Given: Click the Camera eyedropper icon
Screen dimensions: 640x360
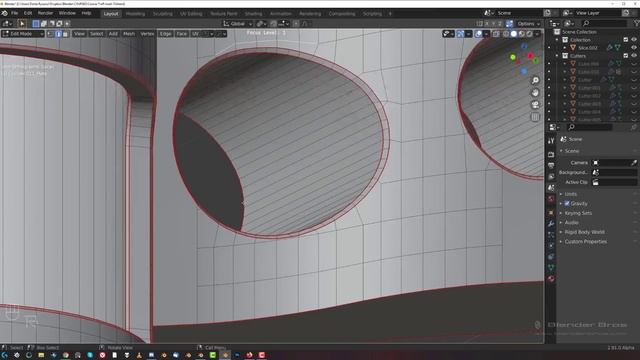Looking at the screenshot, I should pyautogui.click(x=634, y=162).
